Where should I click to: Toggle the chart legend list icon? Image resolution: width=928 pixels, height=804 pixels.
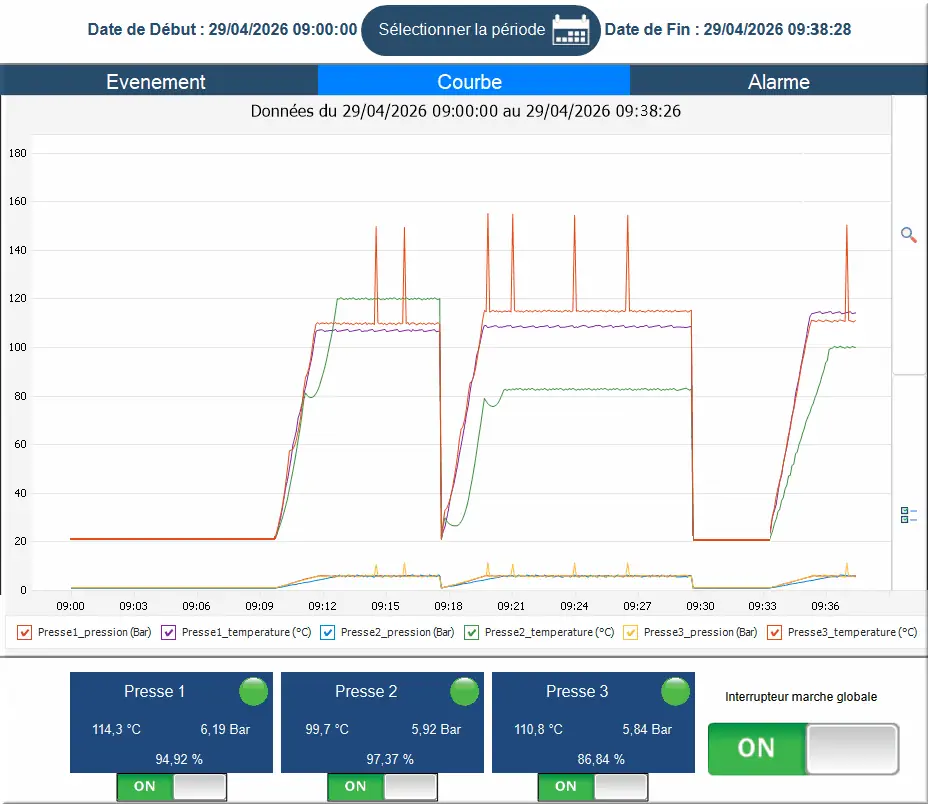point(908,515)
